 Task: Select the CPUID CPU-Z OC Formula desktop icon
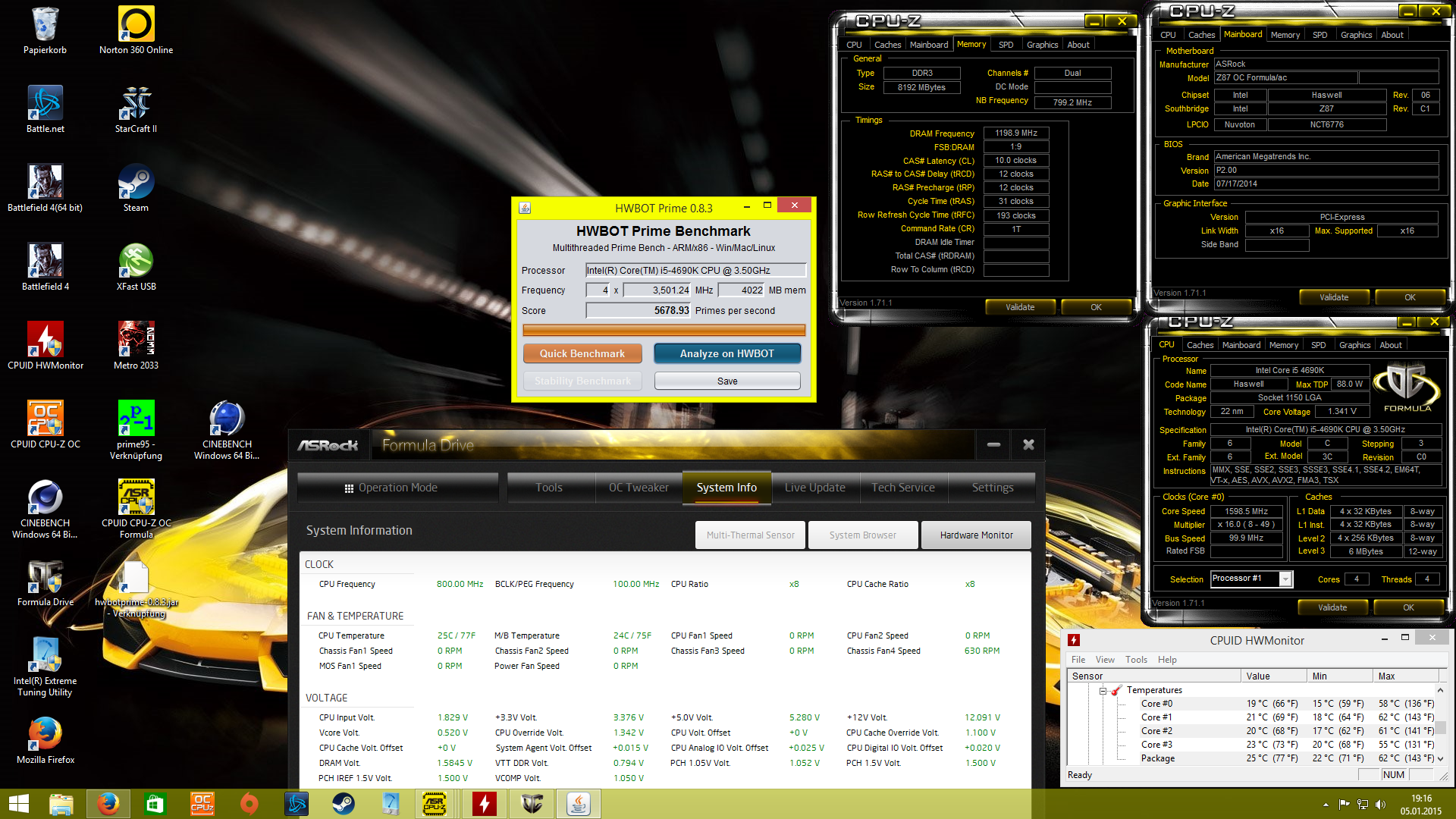point(136,509)
